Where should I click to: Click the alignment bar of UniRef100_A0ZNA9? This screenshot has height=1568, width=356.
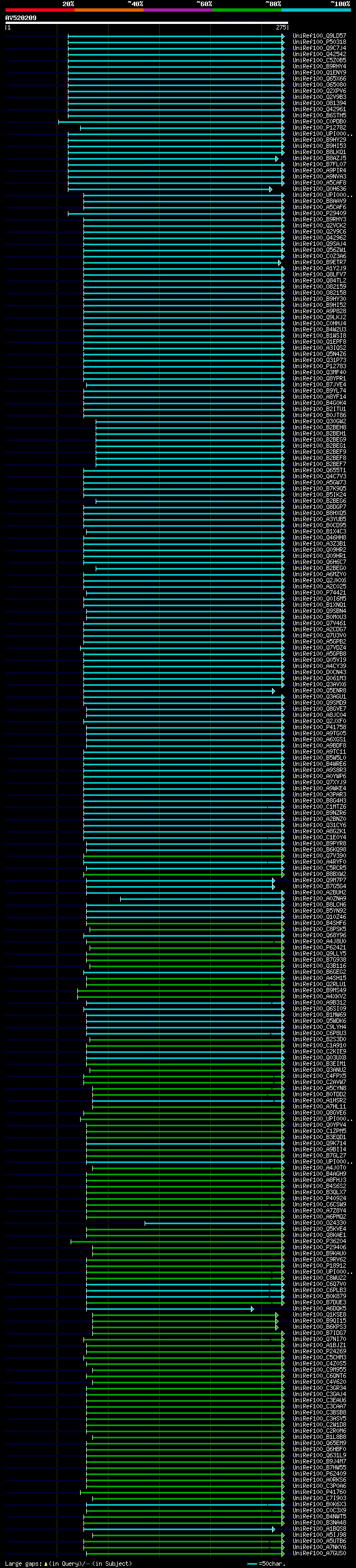(202, 898)
